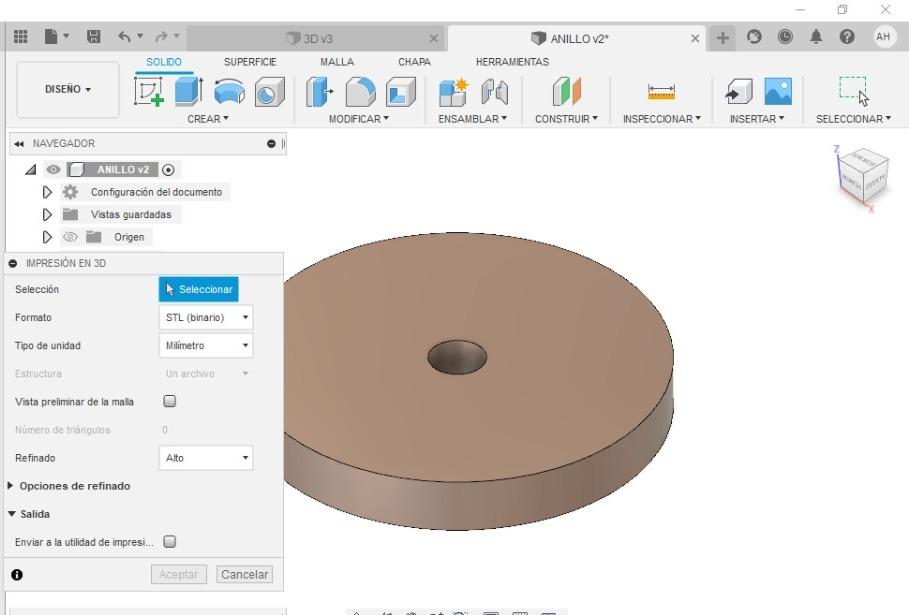Click the Cancelar button

click(244, 574)
